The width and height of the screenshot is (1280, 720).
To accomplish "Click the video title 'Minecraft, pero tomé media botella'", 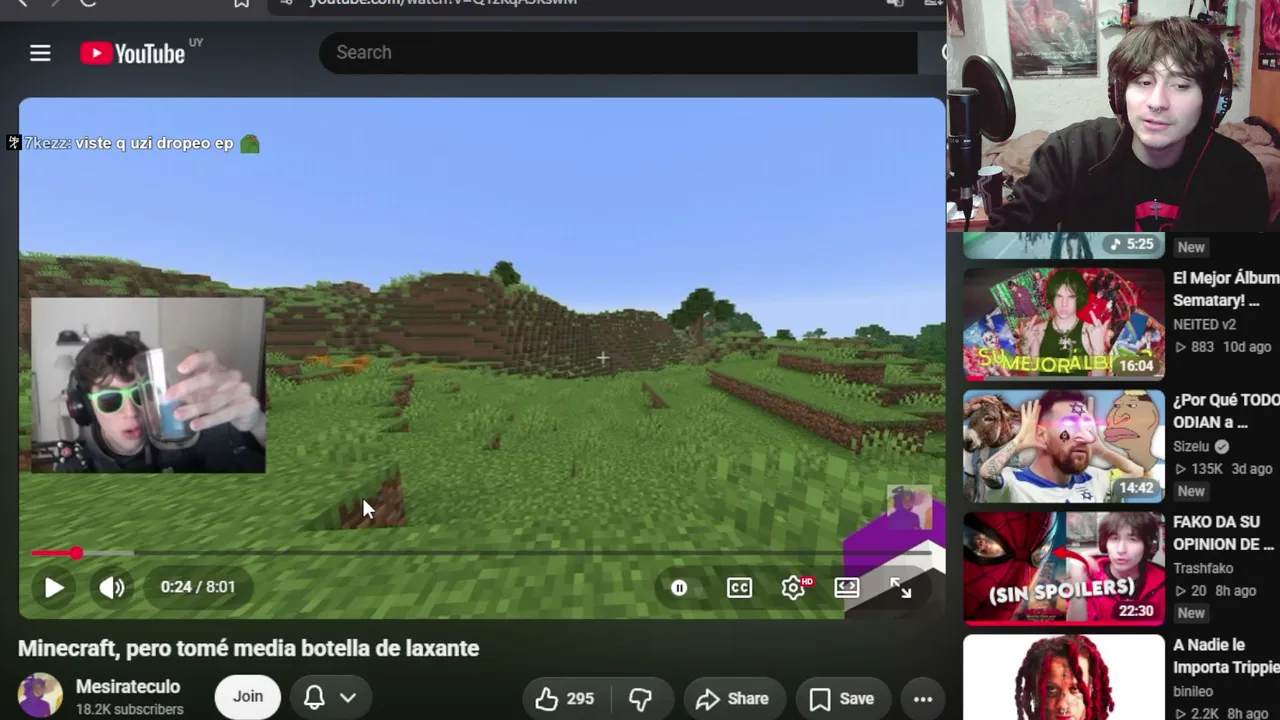I will pos(249,648).
